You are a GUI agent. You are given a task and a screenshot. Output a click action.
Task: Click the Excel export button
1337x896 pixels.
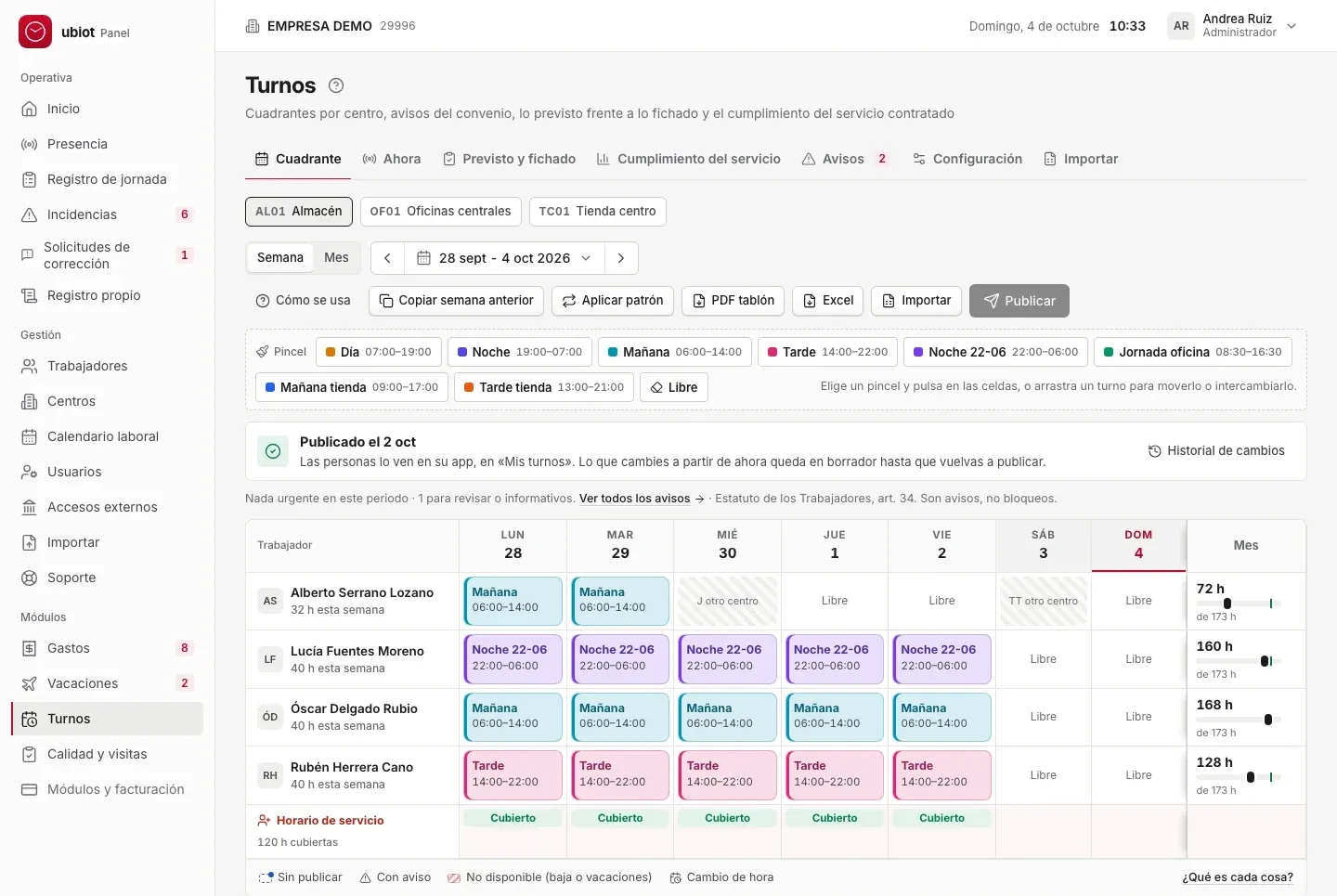[x=828, y=301]
